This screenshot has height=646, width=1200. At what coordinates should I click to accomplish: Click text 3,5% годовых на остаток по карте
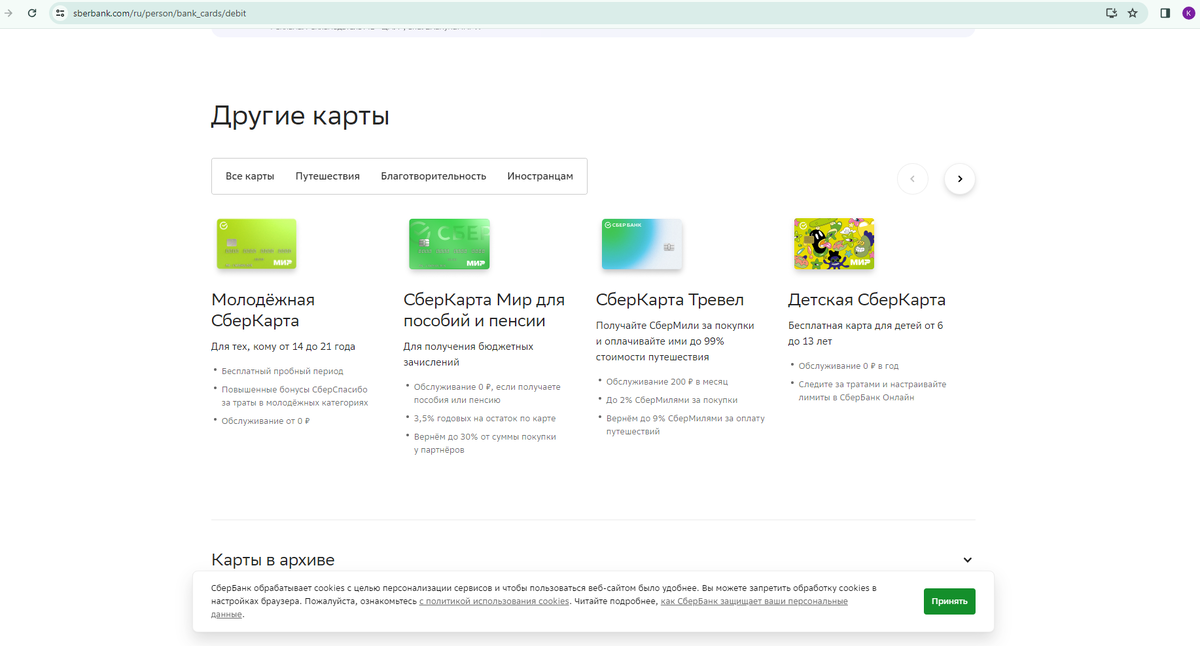(x=484, y=418)
